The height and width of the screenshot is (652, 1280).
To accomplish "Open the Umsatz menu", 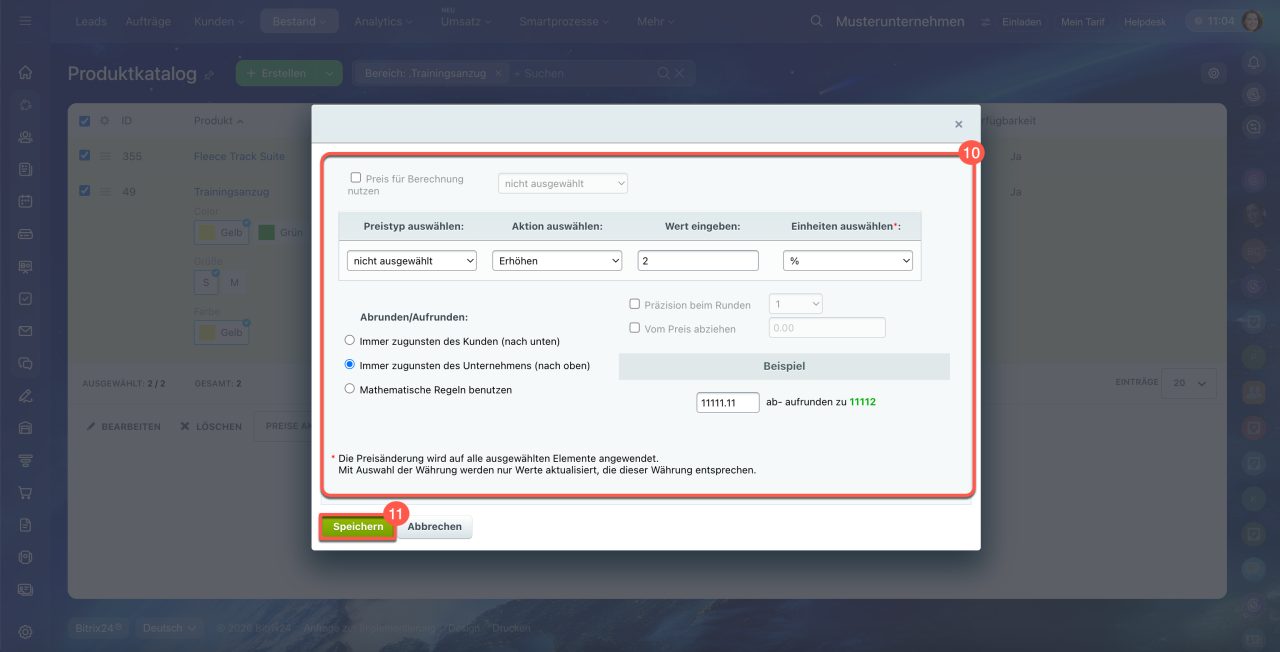I will [x=467, y=21].
